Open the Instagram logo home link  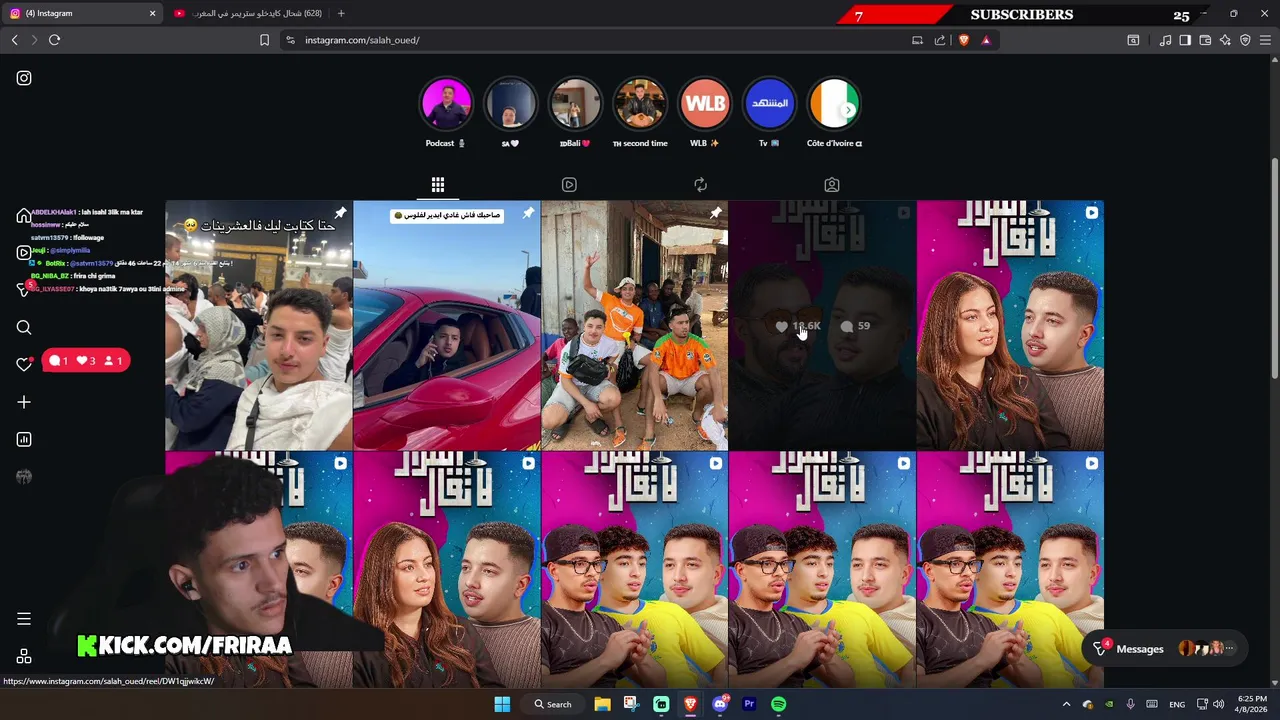tap(24, 78)
